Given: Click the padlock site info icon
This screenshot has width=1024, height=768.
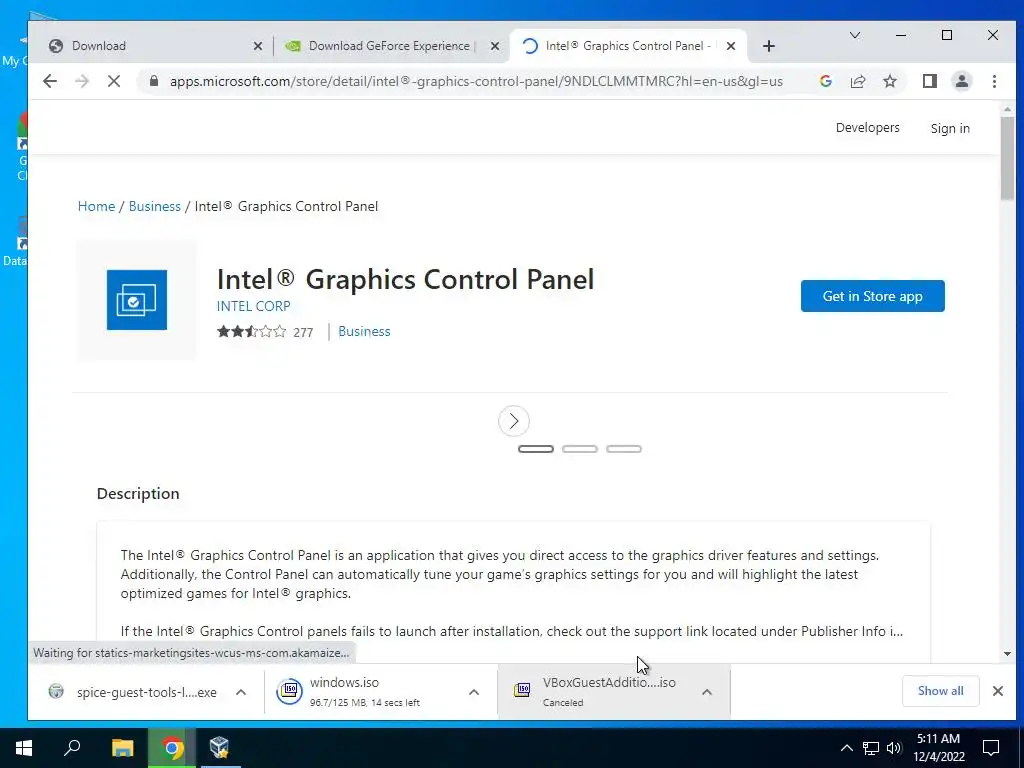Looking at the screenshot, I should 153,81.
